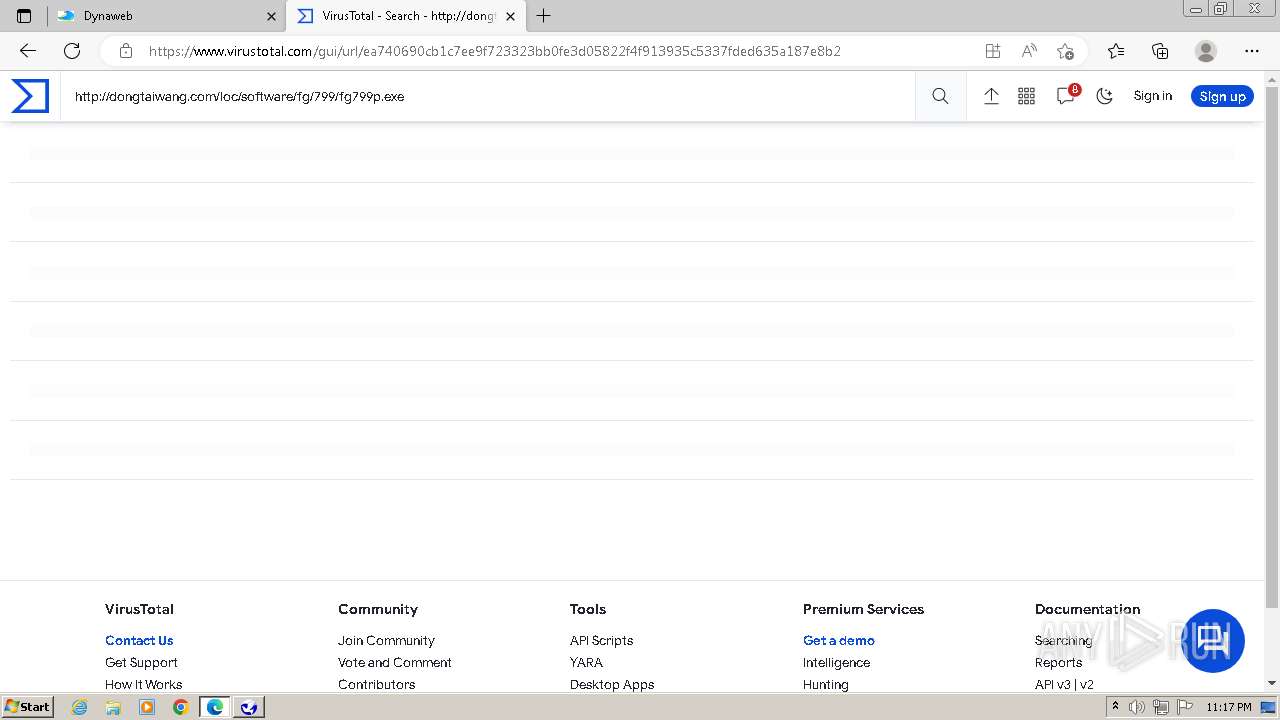Open the YARA link
Image resolution: width=1280 pixels, height=720 pixels.
586,662
